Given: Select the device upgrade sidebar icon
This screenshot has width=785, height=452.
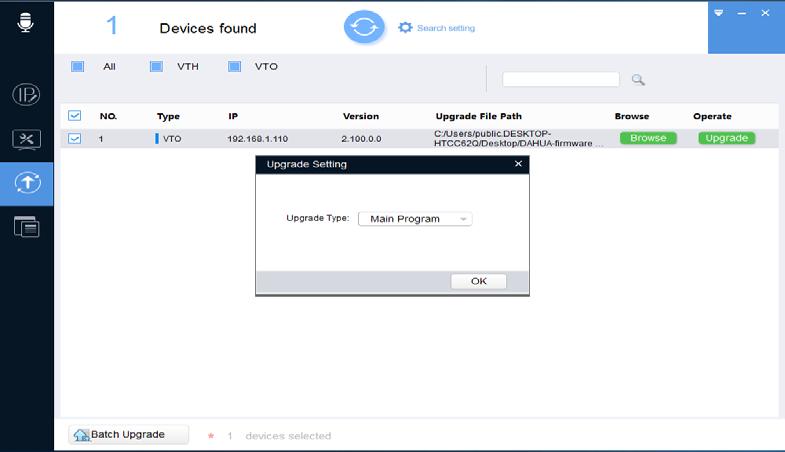Looking at the screenshot, I should click(27, 183).
